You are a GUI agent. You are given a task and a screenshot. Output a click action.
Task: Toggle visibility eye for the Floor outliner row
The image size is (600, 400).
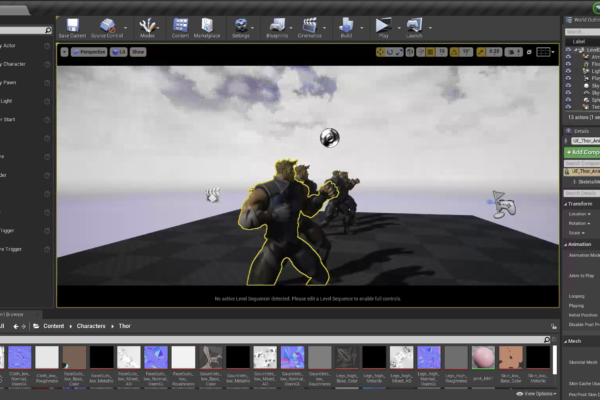click(568, 64)
